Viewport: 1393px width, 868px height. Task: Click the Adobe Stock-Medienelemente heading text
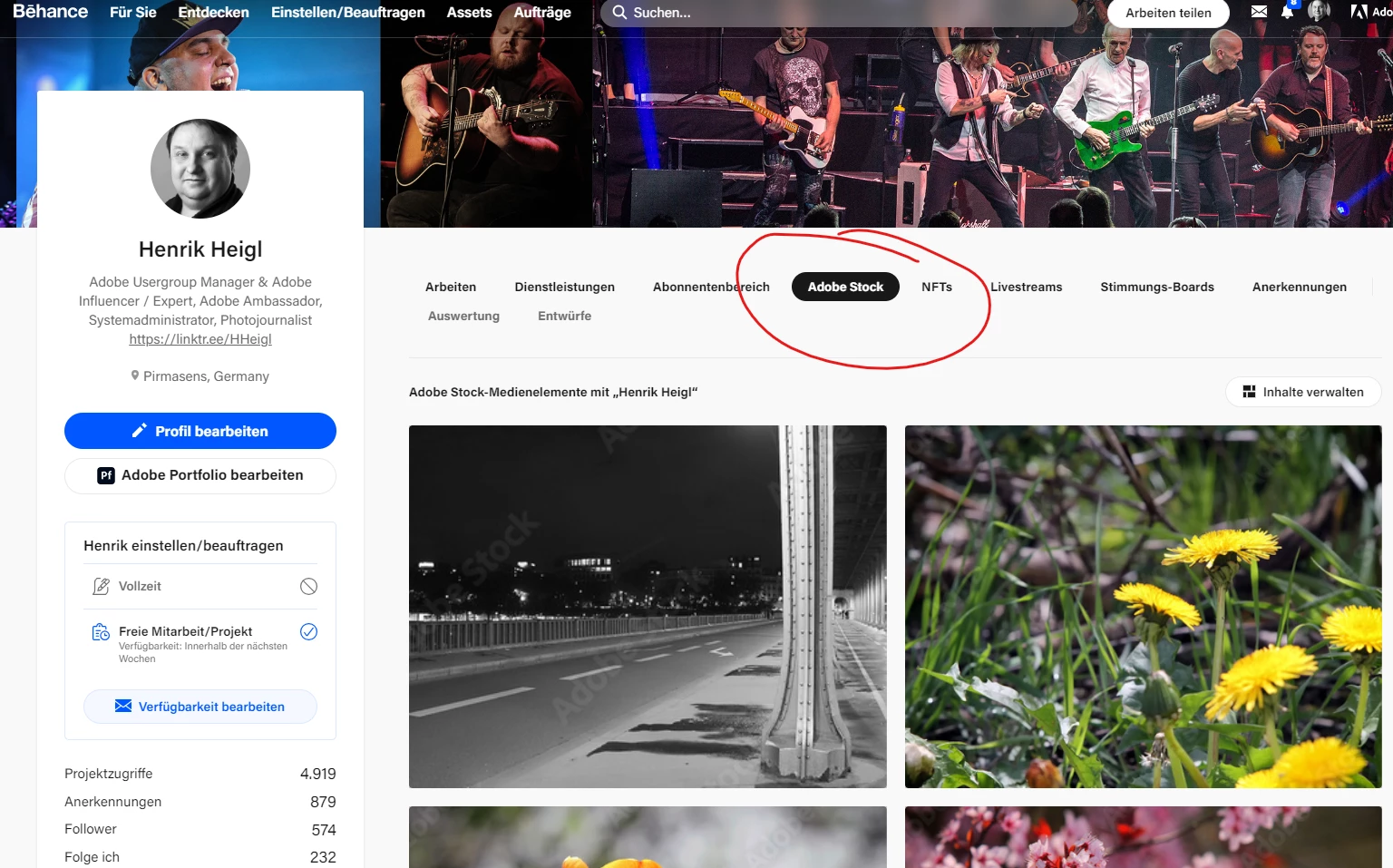click(x=553, y=393)
